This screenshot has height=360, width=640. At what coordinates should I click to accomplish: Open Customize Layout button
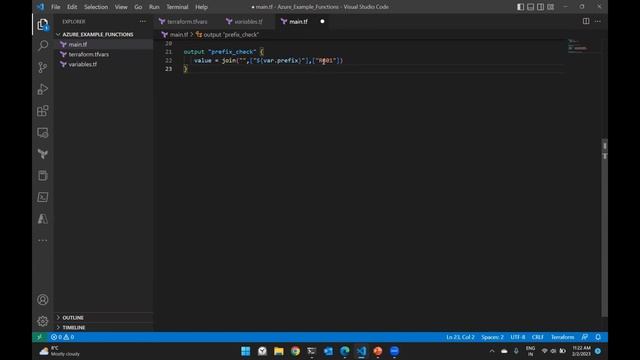click(551, 7)
